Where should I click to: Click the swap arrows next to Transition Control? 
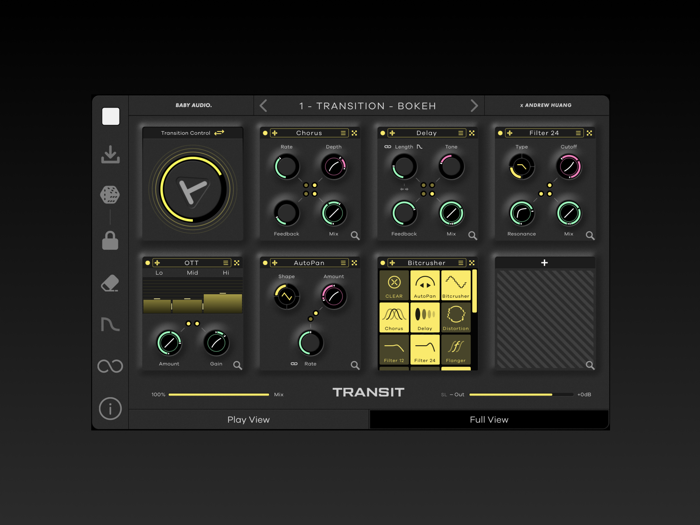coord(219,133)
